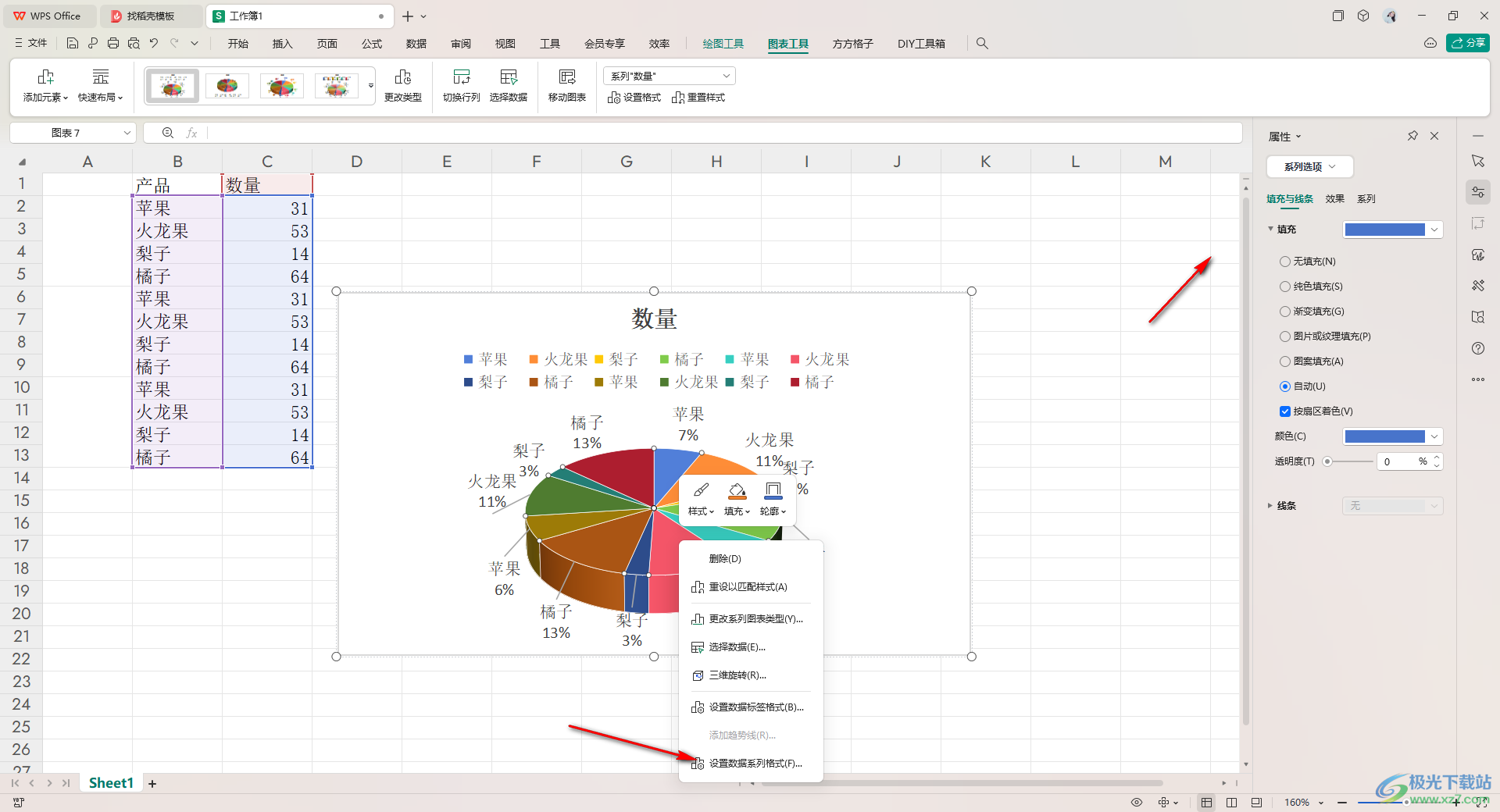Click the Color (颜色) swatch picker

click(1392, 436)
